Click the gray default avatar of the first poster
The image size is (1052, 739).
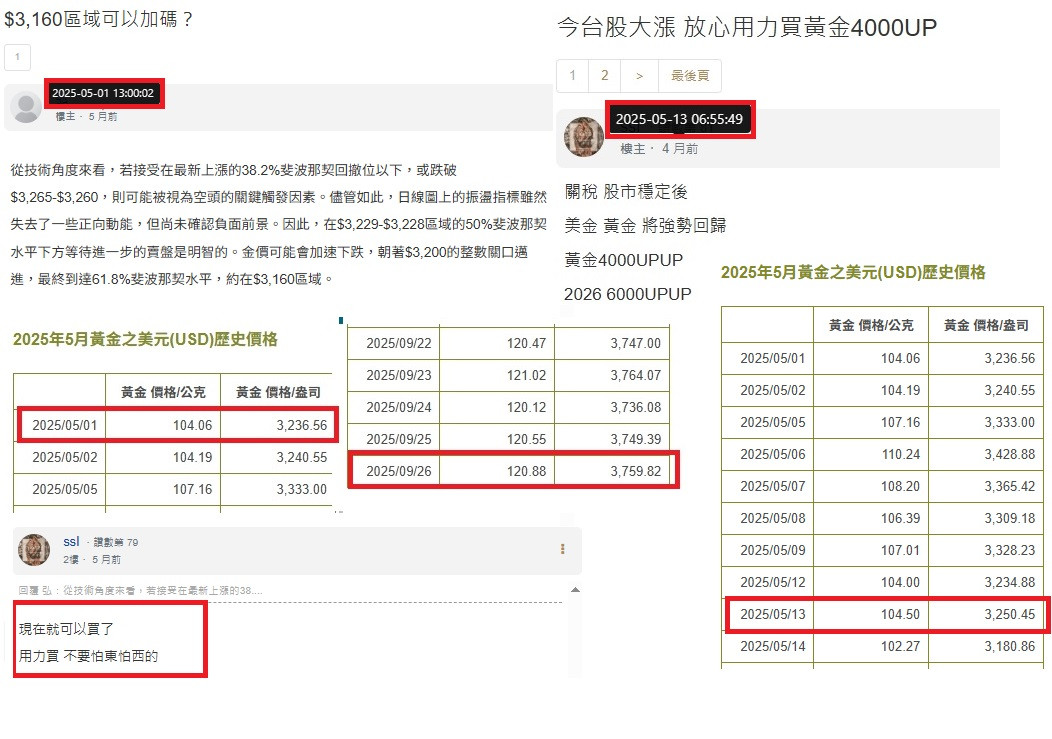[x=25, y=106]
